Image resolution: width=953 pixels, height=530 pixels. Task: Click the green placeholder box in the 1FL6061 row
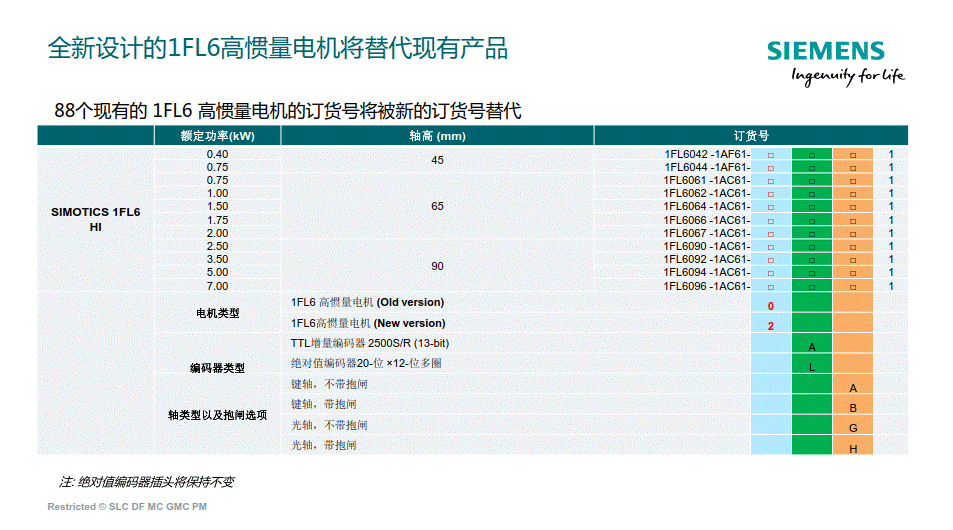pyautogui.click(x=812, y=181)
